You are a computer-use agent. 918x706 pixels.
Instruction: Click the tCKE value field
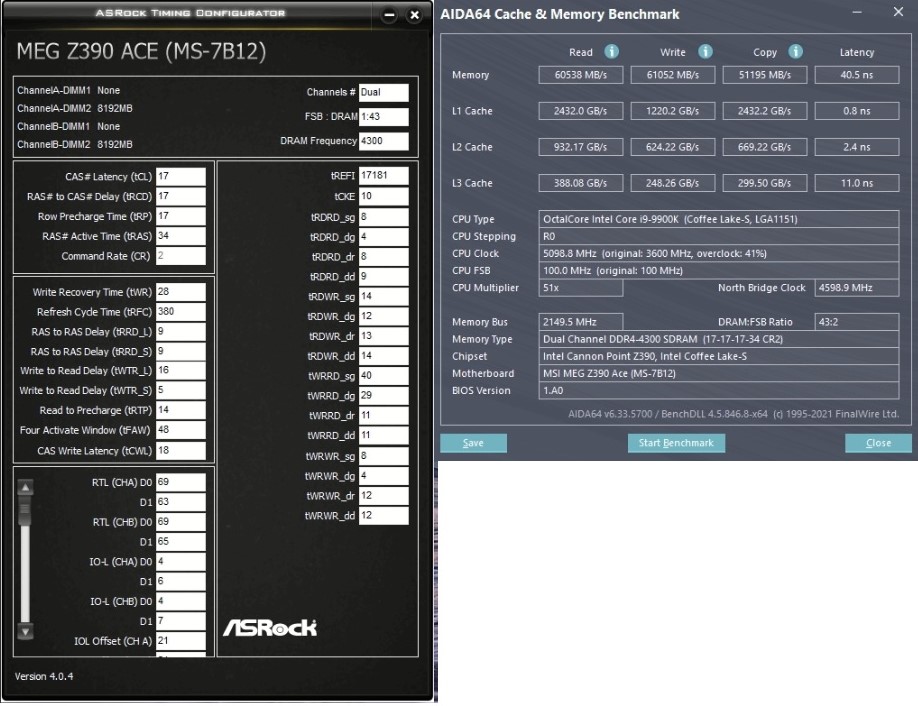(x=383, y=196)
